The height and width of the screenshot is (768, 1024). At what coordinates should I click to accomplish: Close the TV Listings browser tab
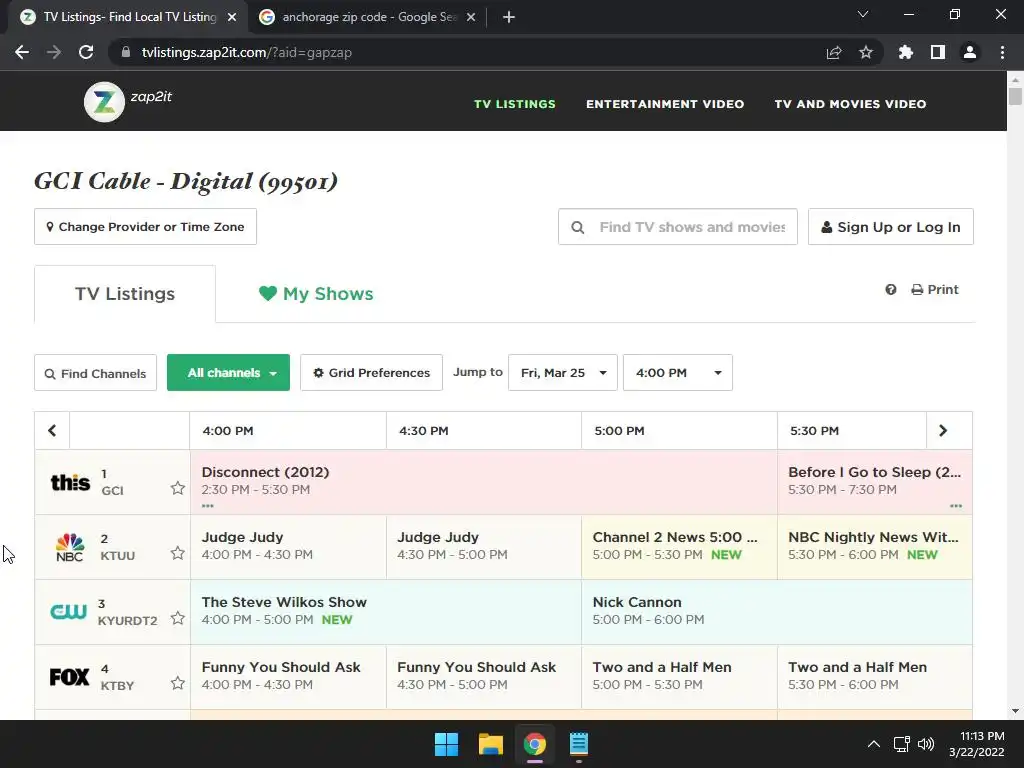(232, 17)
